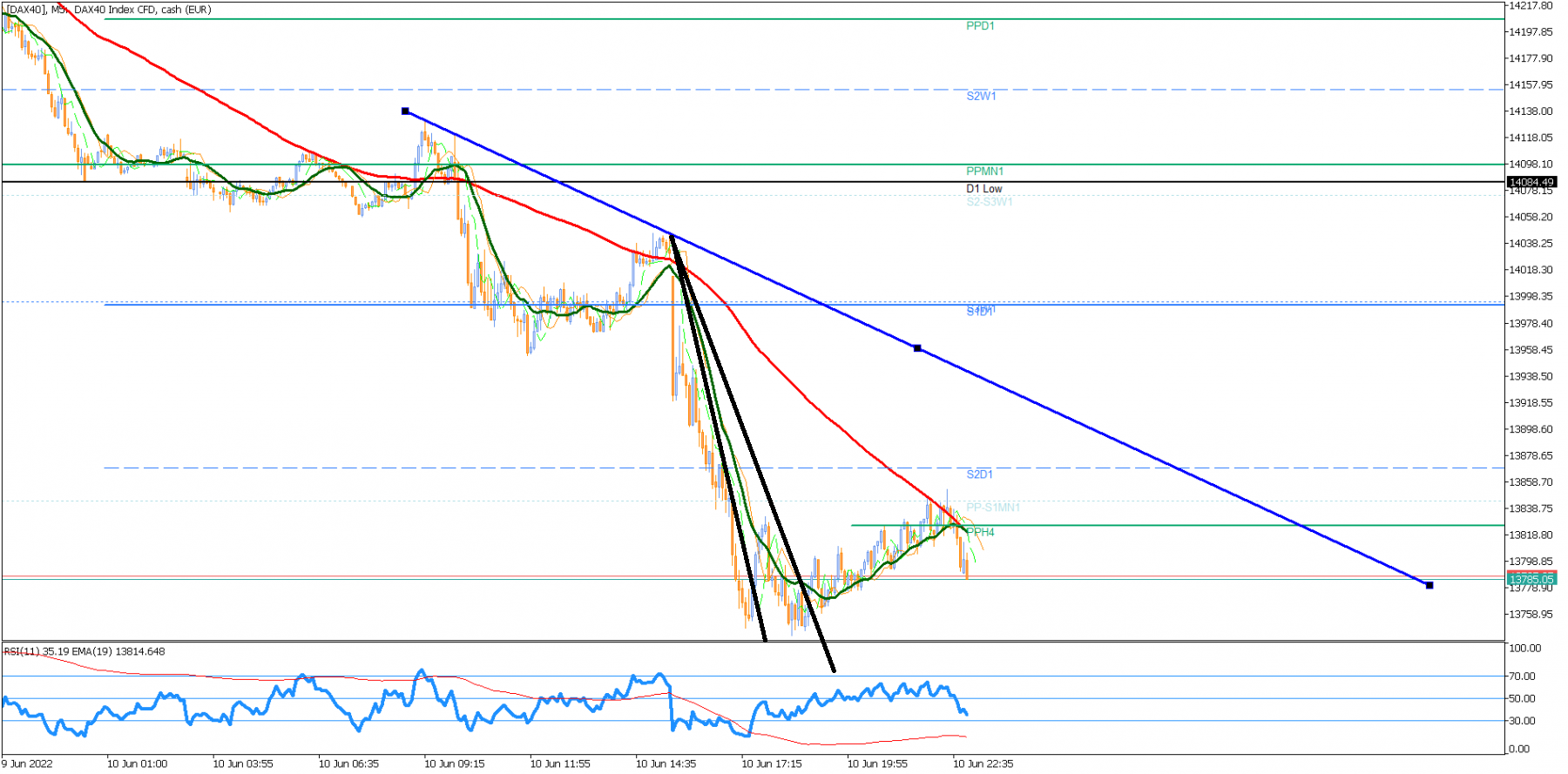Click the DAX40 Index CFD chart title
The width and height of the screenshot is (1568, 774).
(x=108, y=10)
